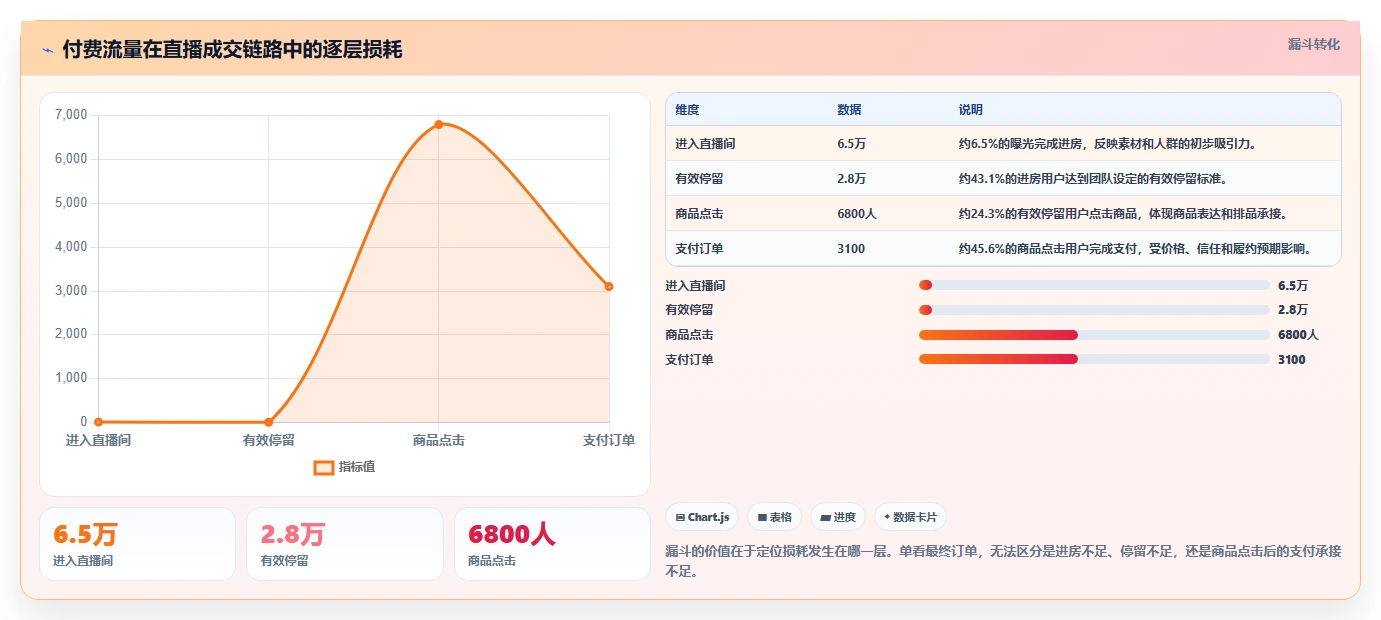Click the 商品点击 peak data point
This screenshot has height=620, width=1381.
[439, 124]
